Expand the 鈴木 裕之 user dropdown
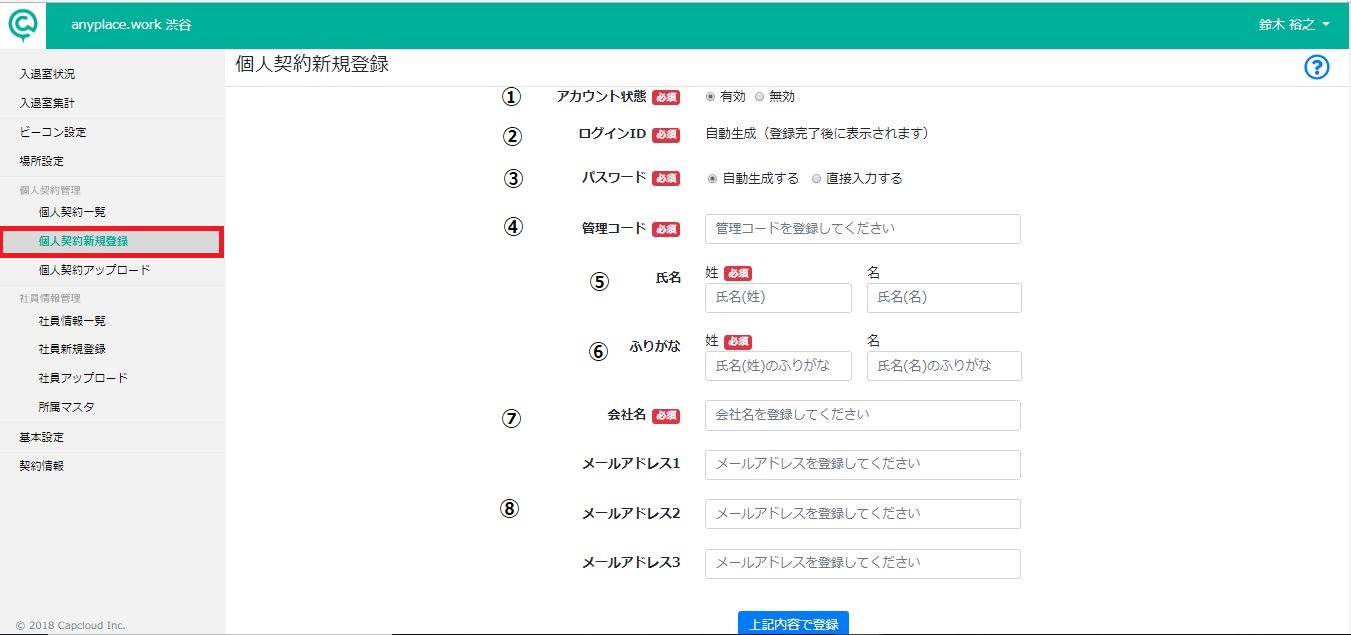The image size is (1351, 635). click(x=1294, y=24)
